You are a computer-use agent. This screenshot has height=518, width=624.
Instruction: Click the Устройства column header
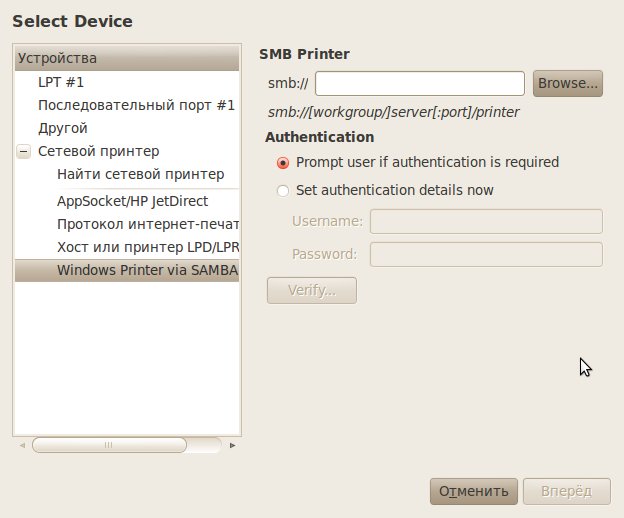126,58
